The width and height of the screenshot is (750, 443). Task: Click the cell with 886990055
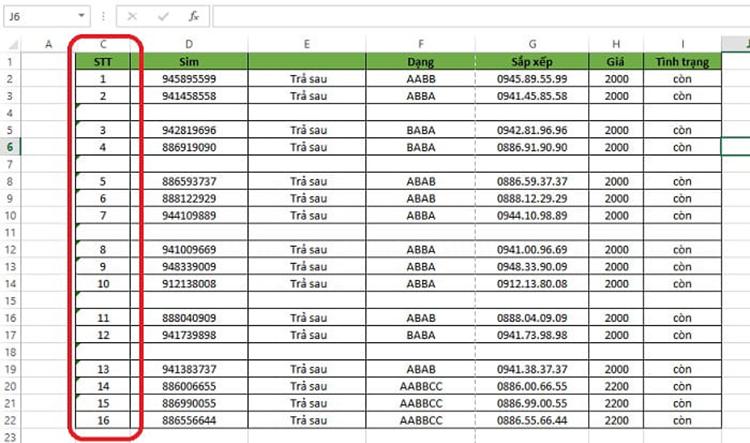(189, 403)
